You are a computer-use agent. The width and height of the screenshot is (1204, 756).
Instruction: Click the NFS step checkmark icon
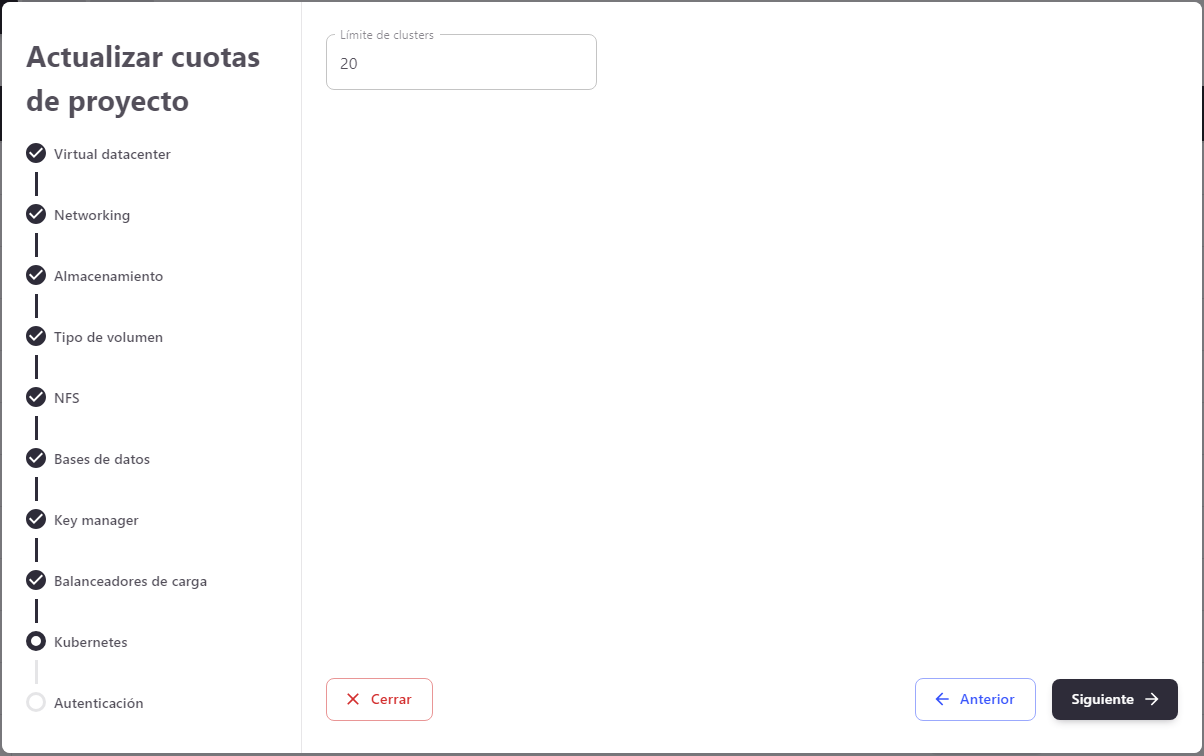(36, 397)
